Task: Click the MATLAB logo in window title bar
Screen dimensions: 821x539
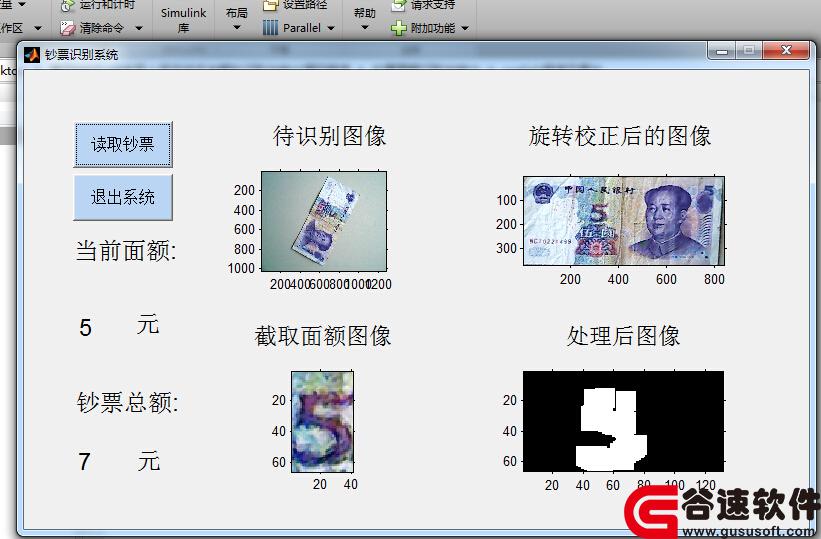Action: pos(31,54)
